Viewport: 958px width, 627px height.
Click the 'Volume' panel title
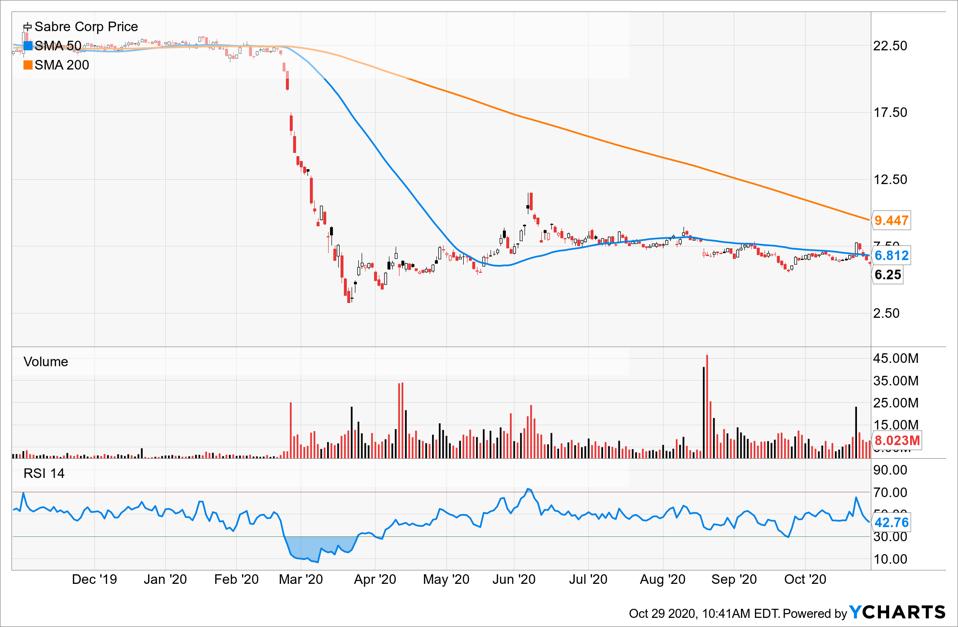click(46, 362)
